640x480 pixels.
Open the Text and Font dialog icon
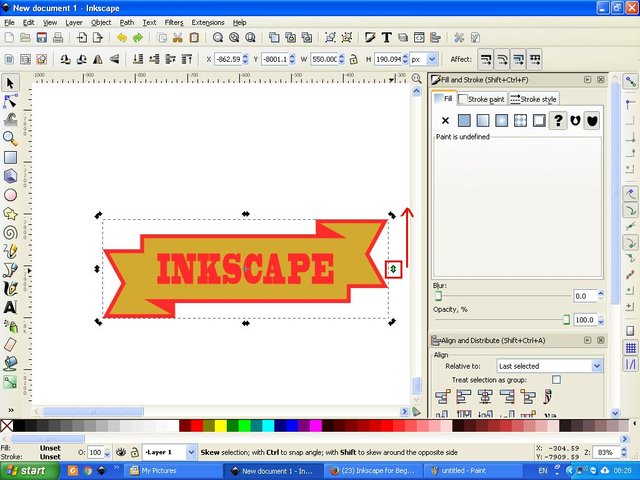pos(386,38)
